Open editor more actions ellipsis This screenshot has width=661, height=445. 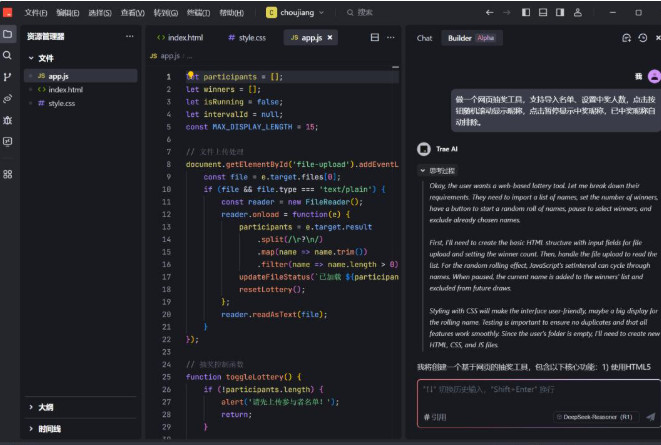pyautogui.click(x=391, y=38)
